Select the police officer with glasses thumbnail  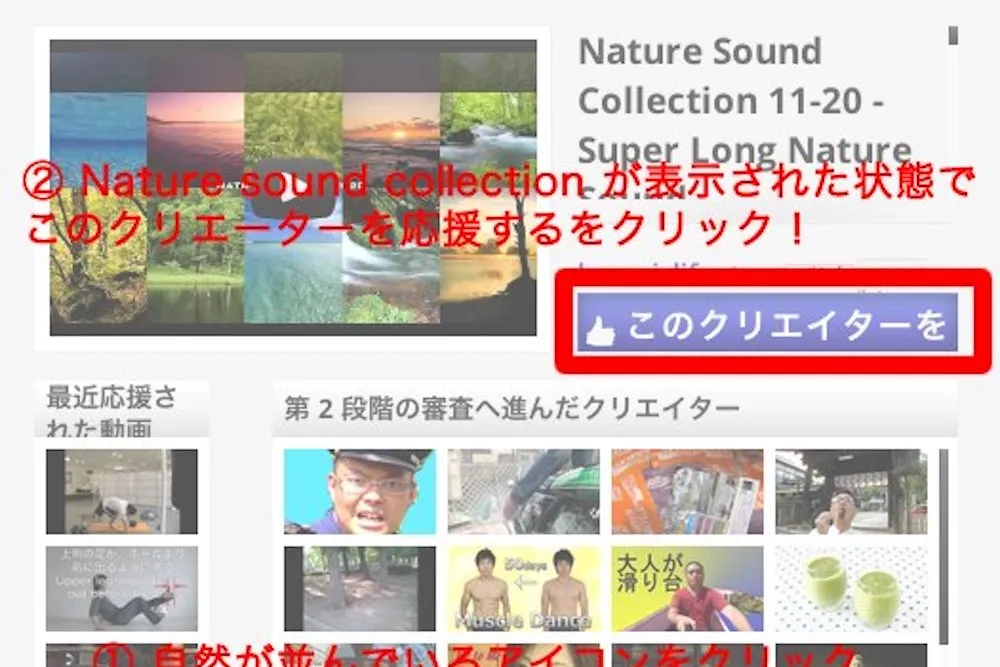[359, 491]
